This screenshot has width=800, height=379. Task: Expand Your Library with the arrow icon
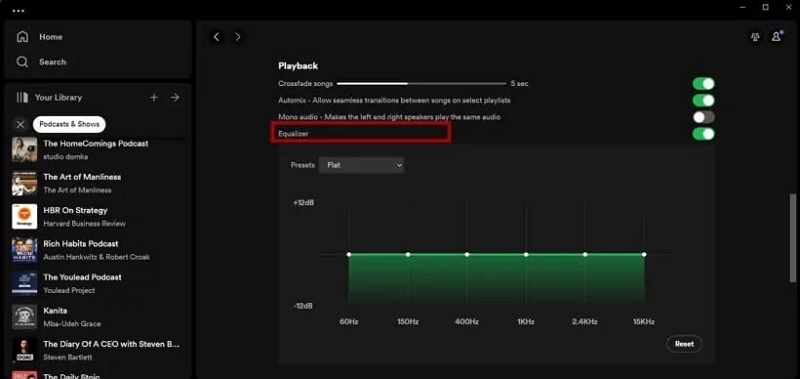click(x=175, y=97)
